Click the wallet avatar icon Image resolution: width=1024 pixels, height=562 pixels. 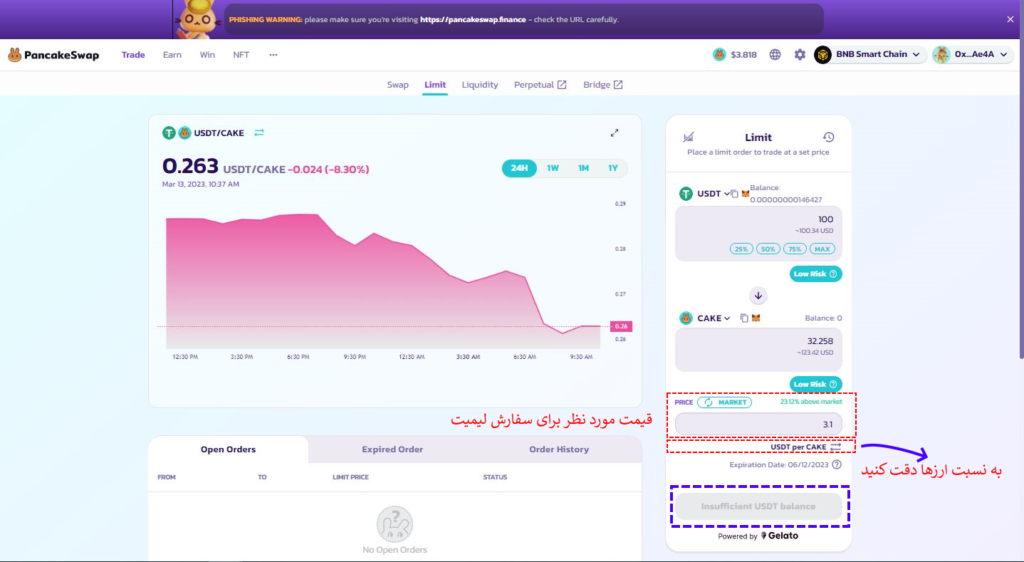(941, 55)
